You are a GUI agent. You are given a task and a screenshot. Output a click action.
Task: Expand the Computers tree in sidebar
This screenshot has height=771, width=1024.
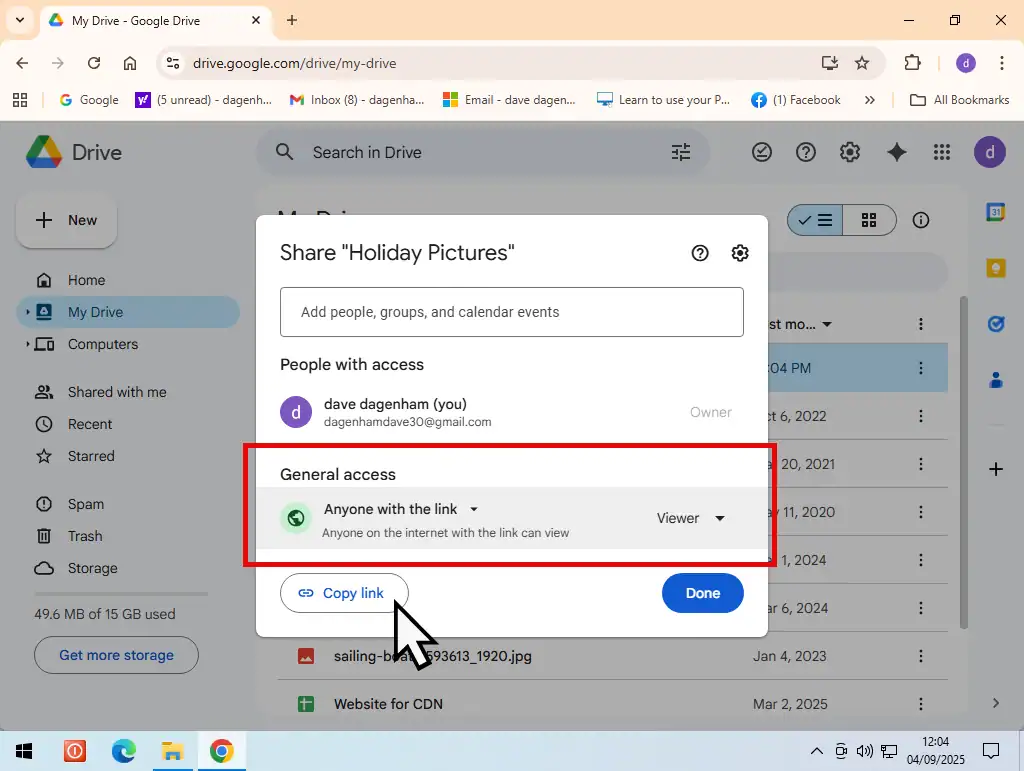28,344
